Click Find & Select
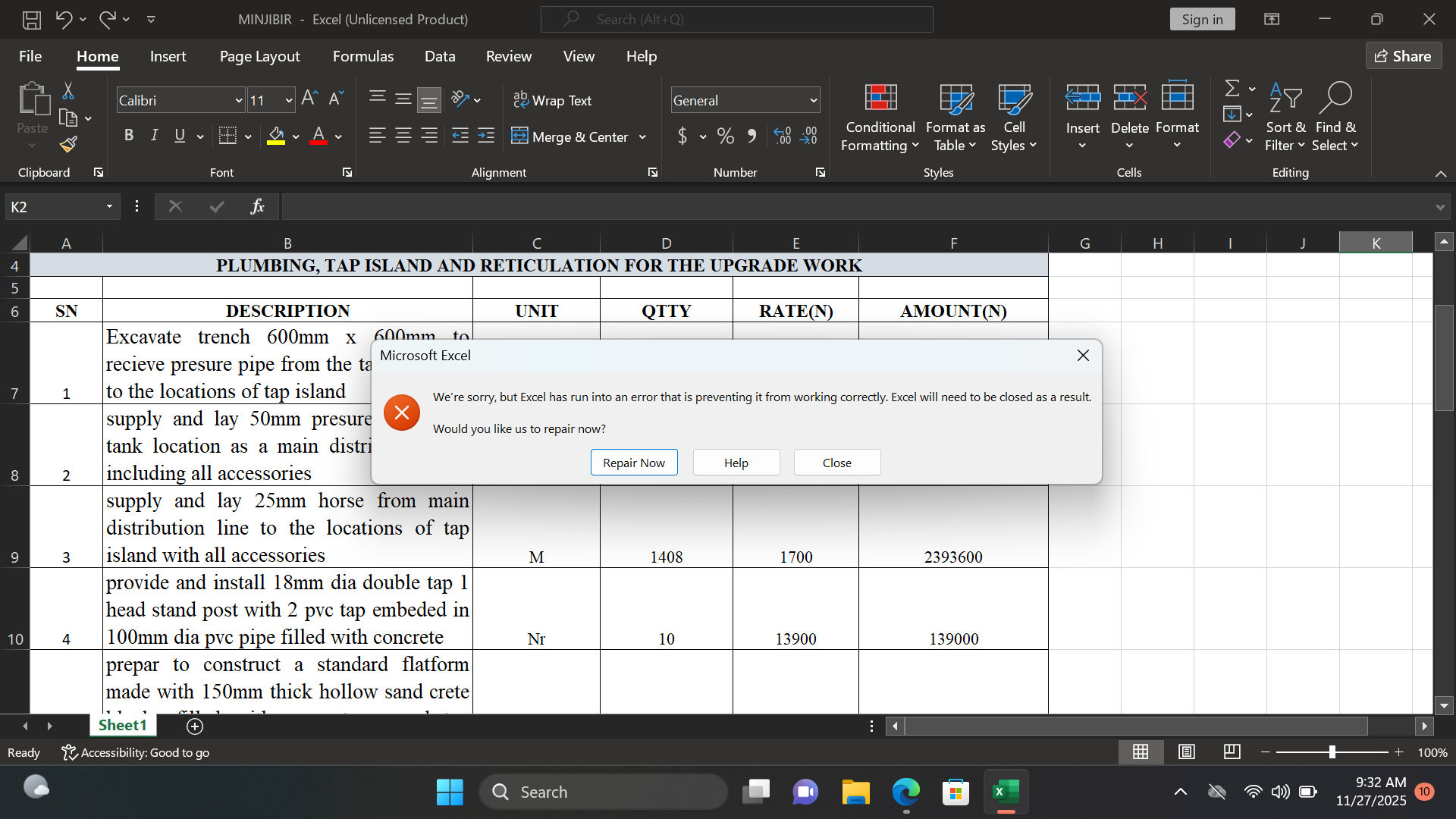Screen dimensions: 1456x819 1336,118
